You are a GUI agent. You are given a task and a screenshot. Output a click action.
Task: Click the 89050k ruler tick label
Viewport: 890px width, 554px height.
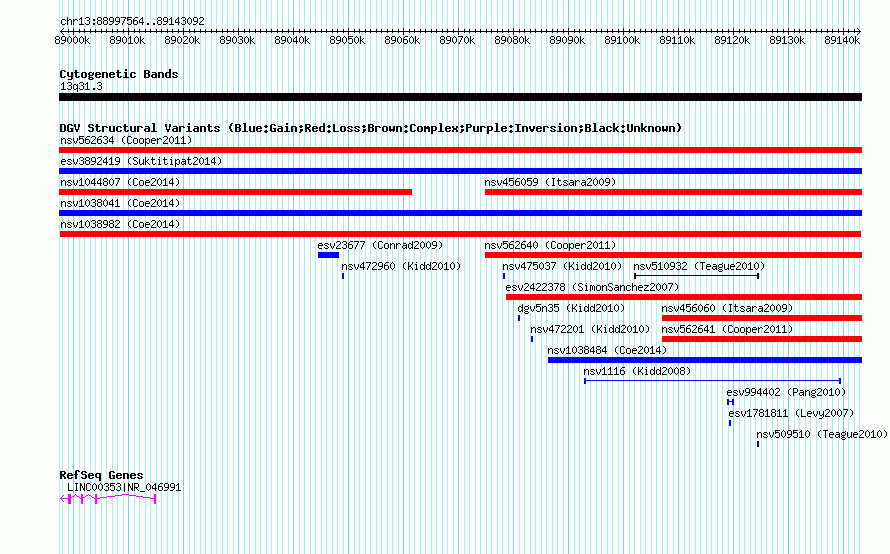click(347, 40)
